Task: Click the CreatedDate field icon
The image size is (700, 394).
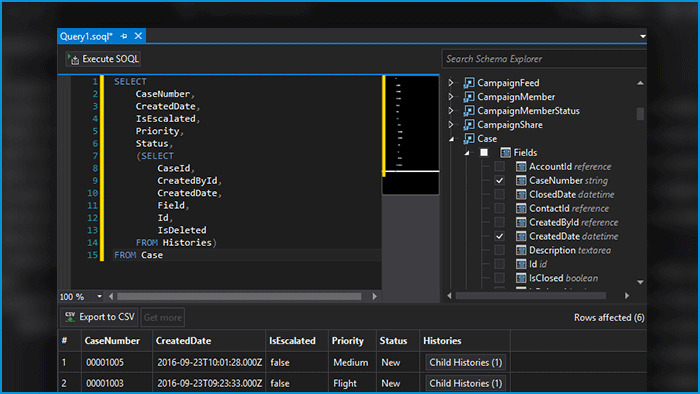Action: coord(521,236)
